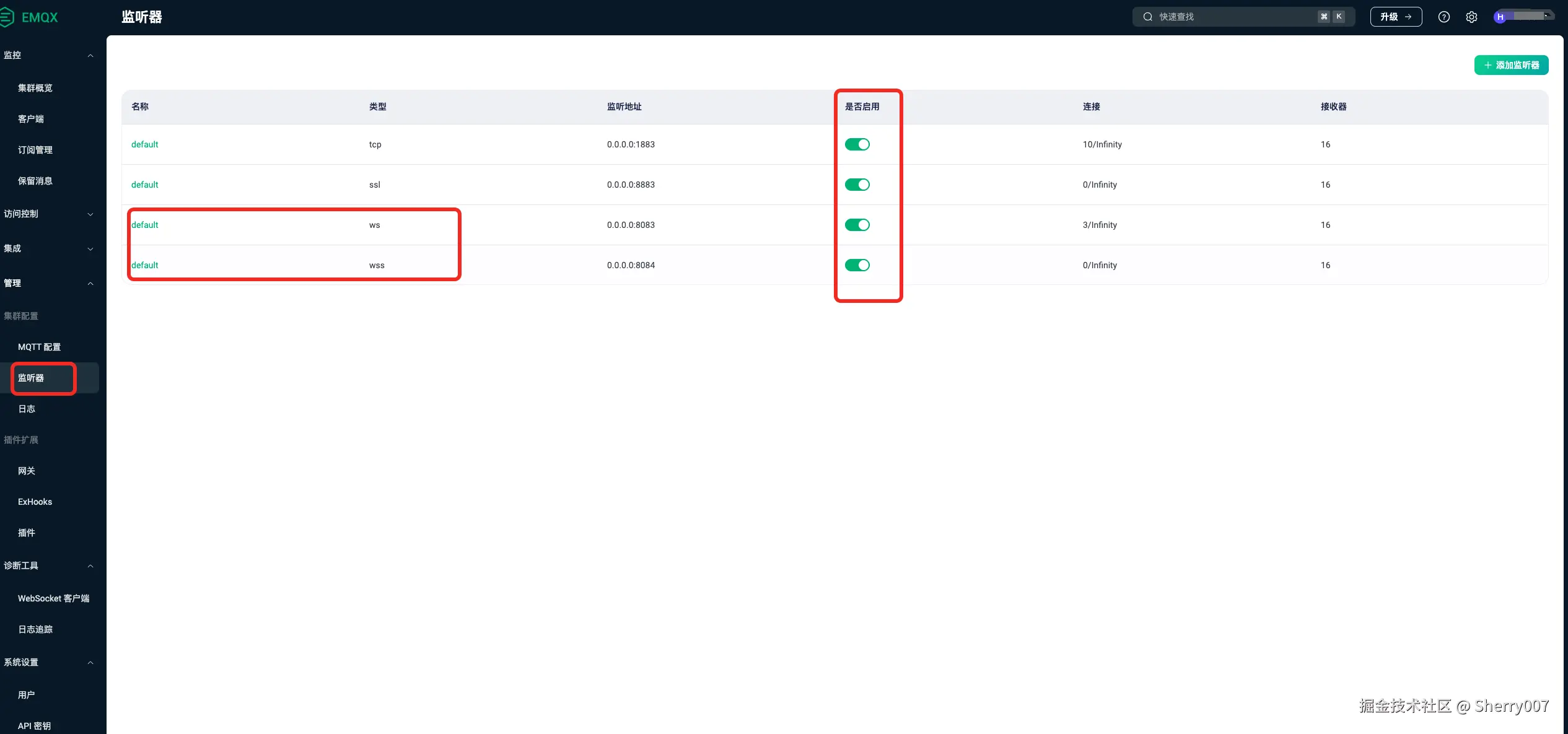Click the 添加监听器 button

tap(1516, 65)
